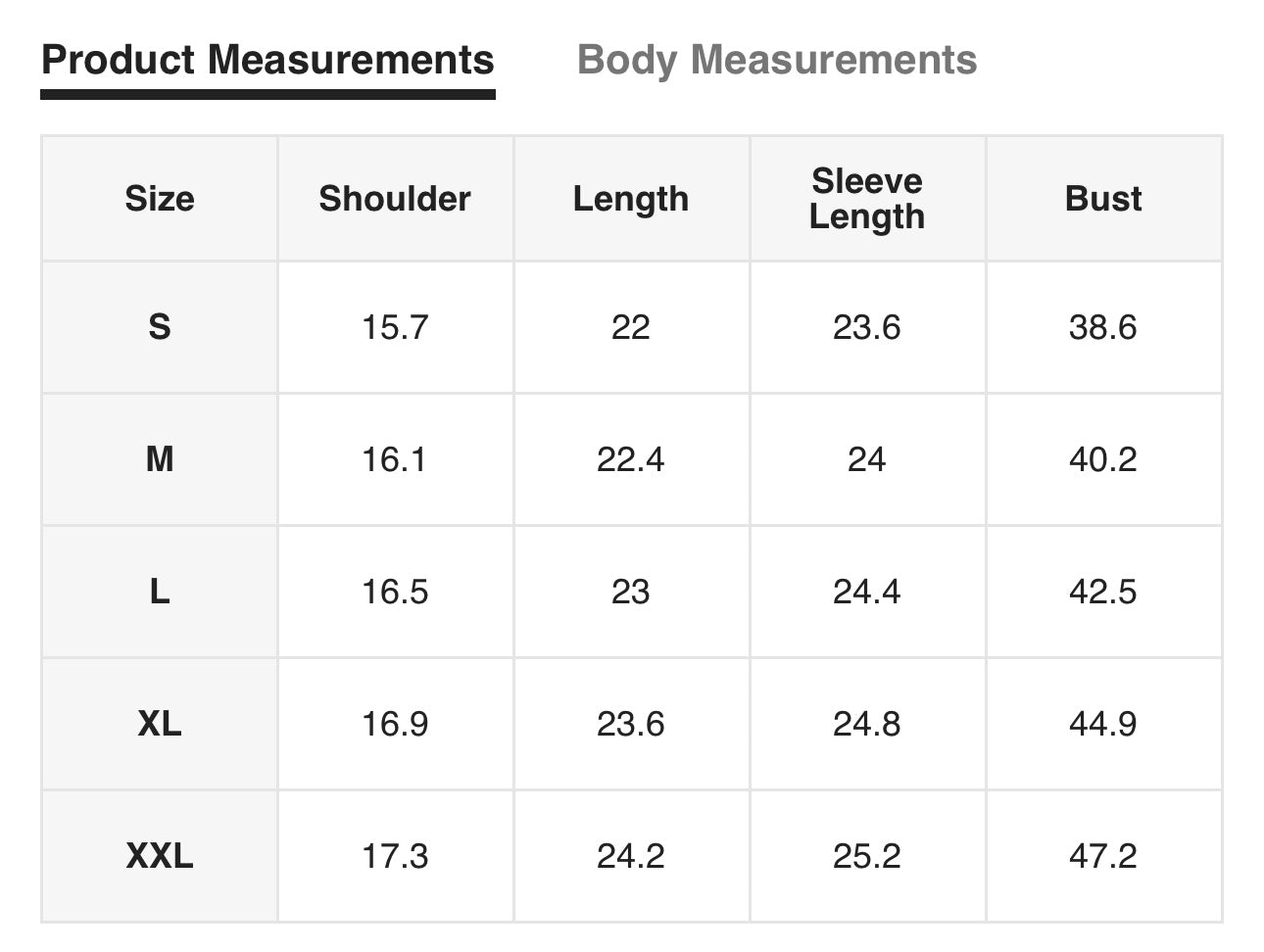Select the S size row label
Image resolution: width=1264 pixels, height=952 pixels.
[160, 326]
